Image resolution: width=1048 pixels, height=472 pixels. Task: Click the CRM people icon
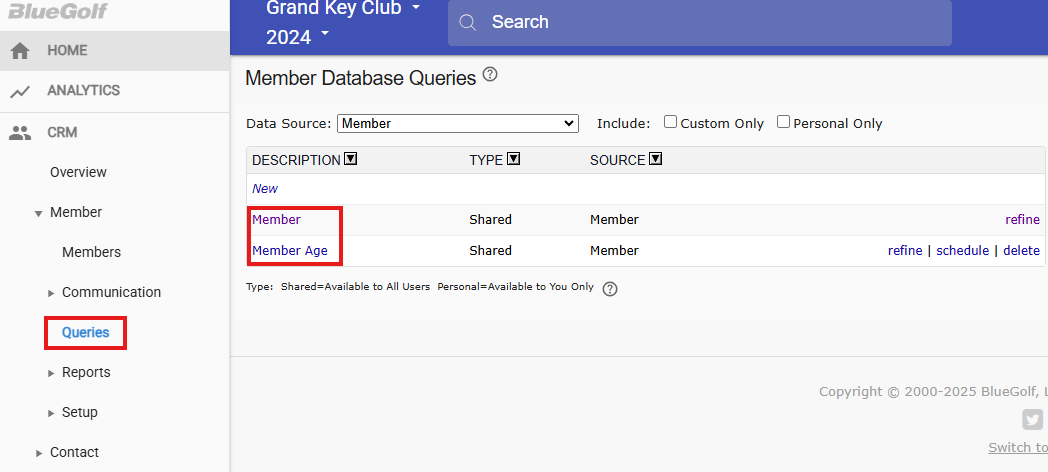(x=20, y=132)
